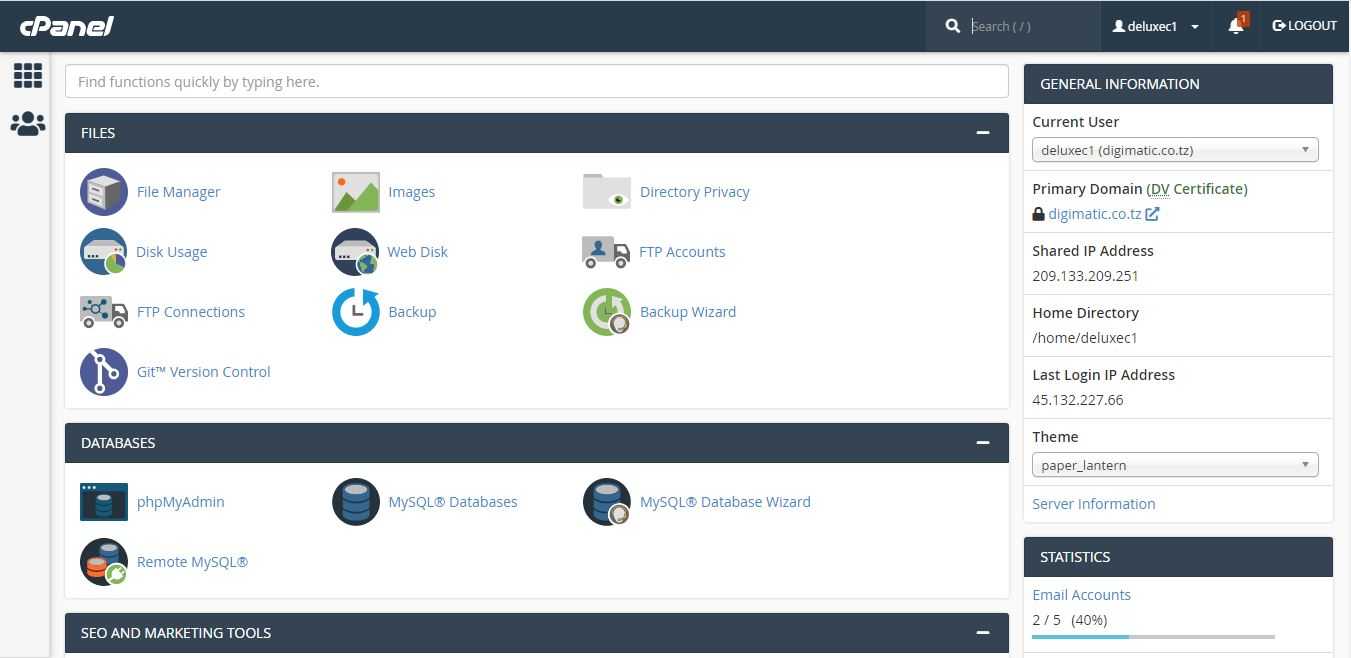The width and height of the screenshot is (1351, 658).
Task: Click the /home/deluxec1 home directory text
Action: (x=1085, y=338)
